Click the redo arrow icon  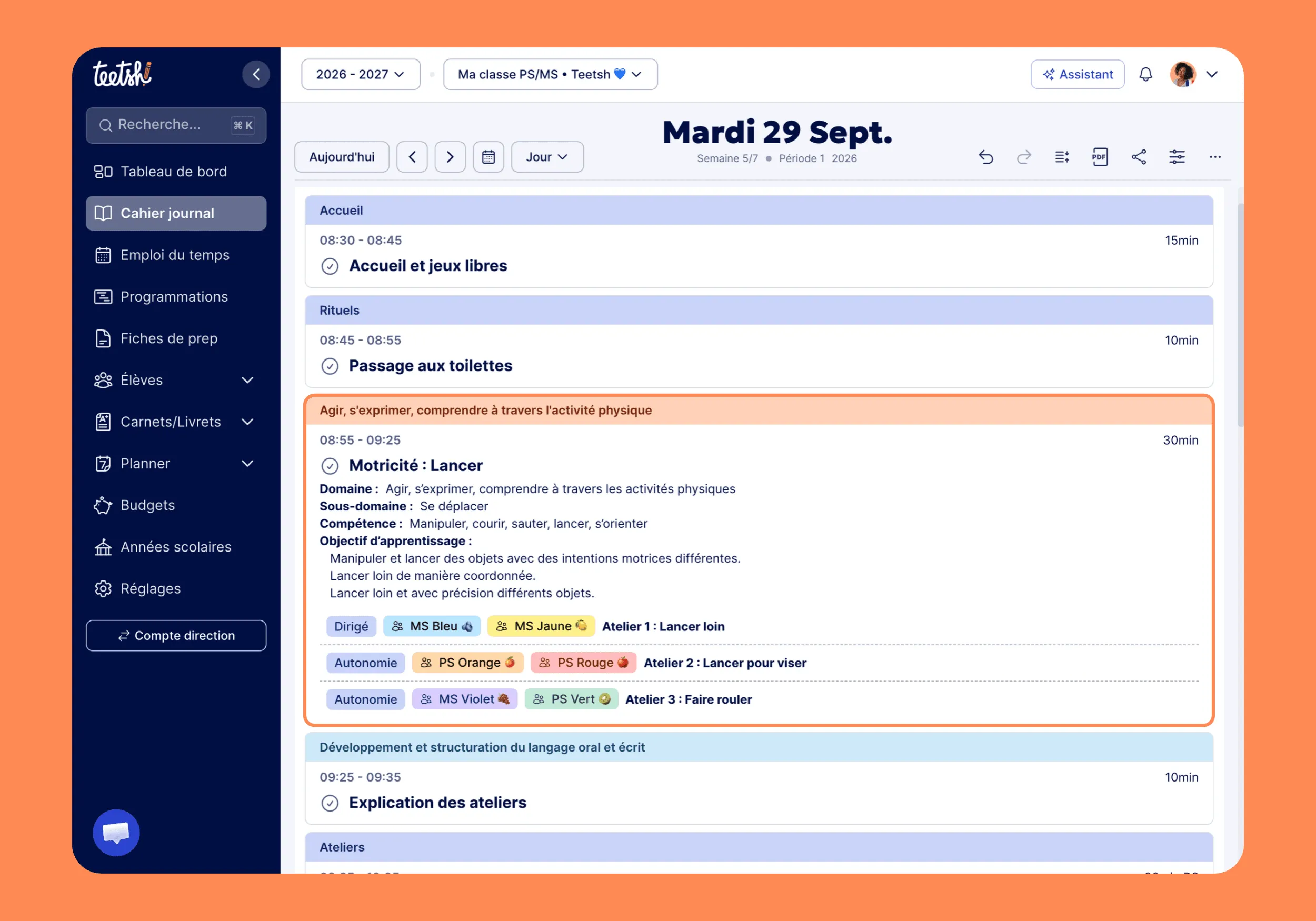pos(1024,157)
